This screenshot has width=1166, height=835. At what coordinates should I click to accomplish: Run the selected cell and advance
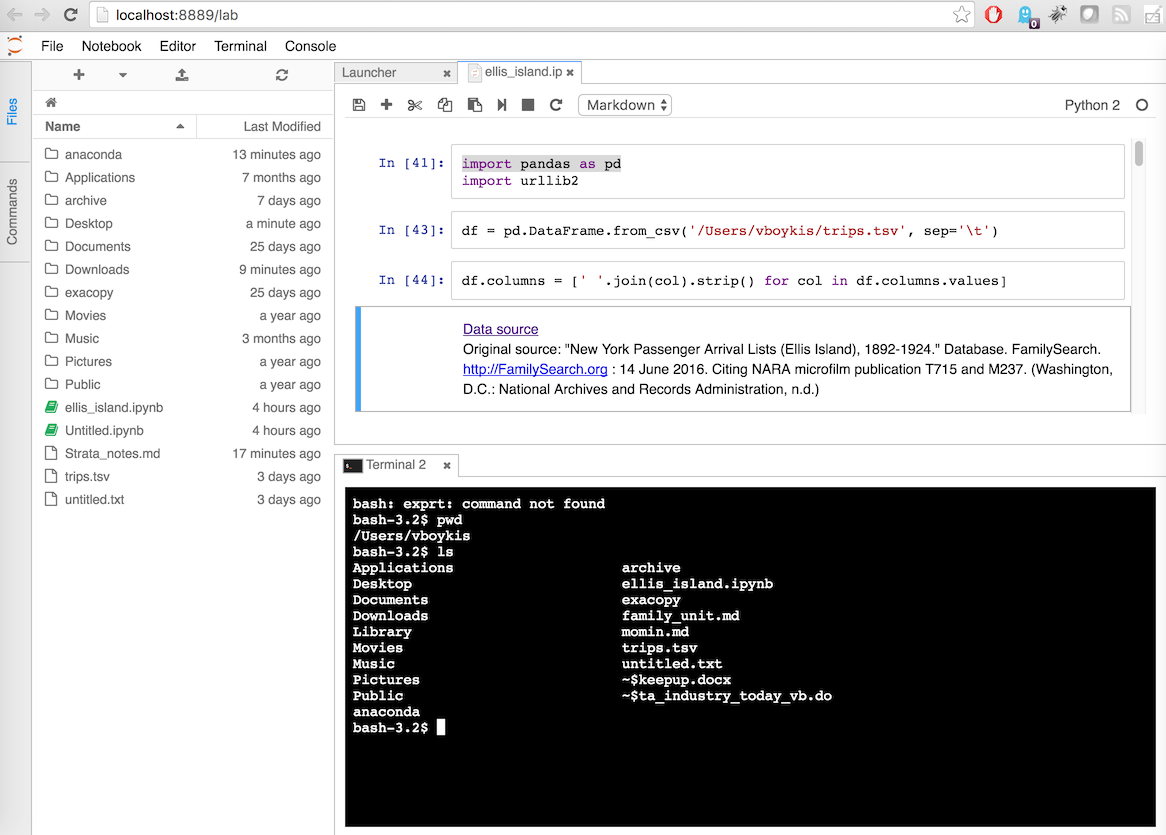[502, 105]
